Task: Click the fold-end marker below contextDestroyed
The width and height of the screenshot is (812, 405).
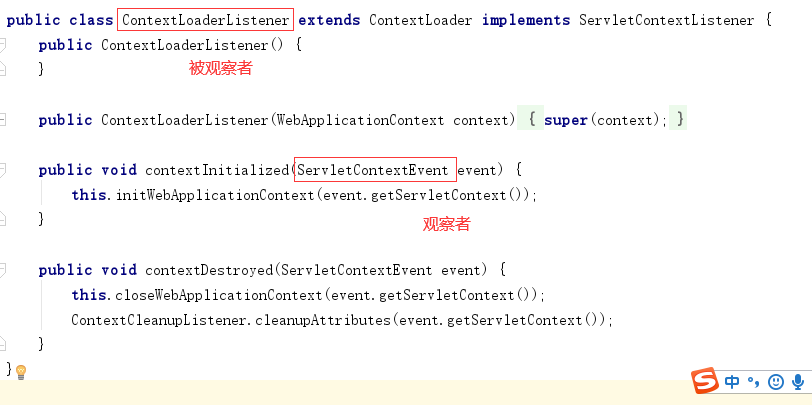Action: [x=2, y=344]
